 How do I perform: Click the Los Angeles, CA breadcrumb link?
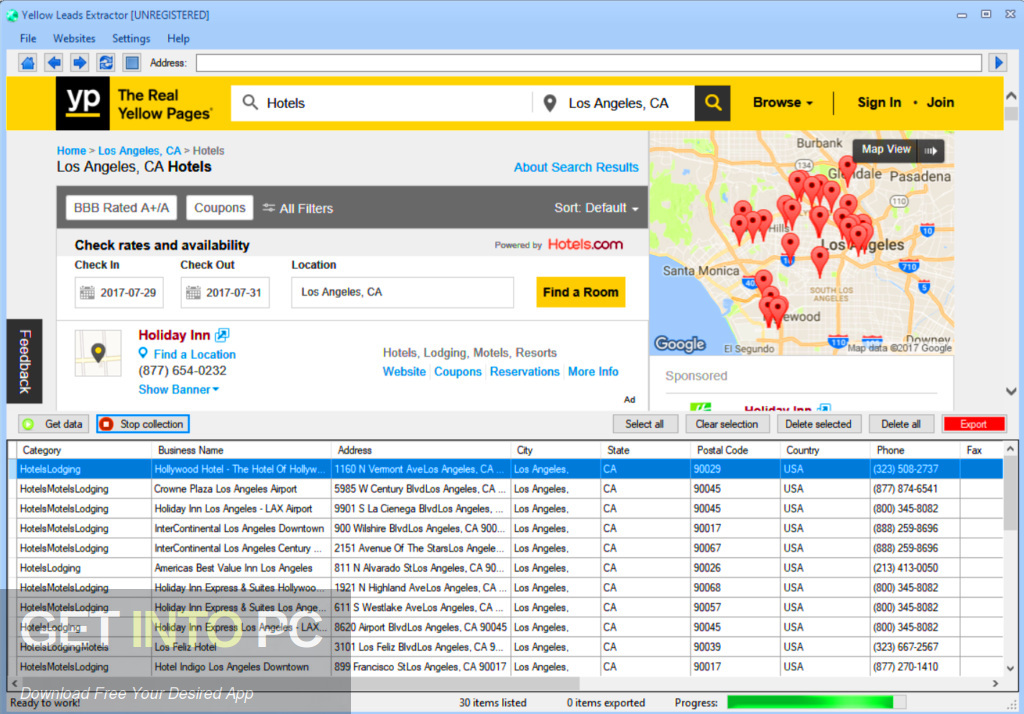(139, 151)
